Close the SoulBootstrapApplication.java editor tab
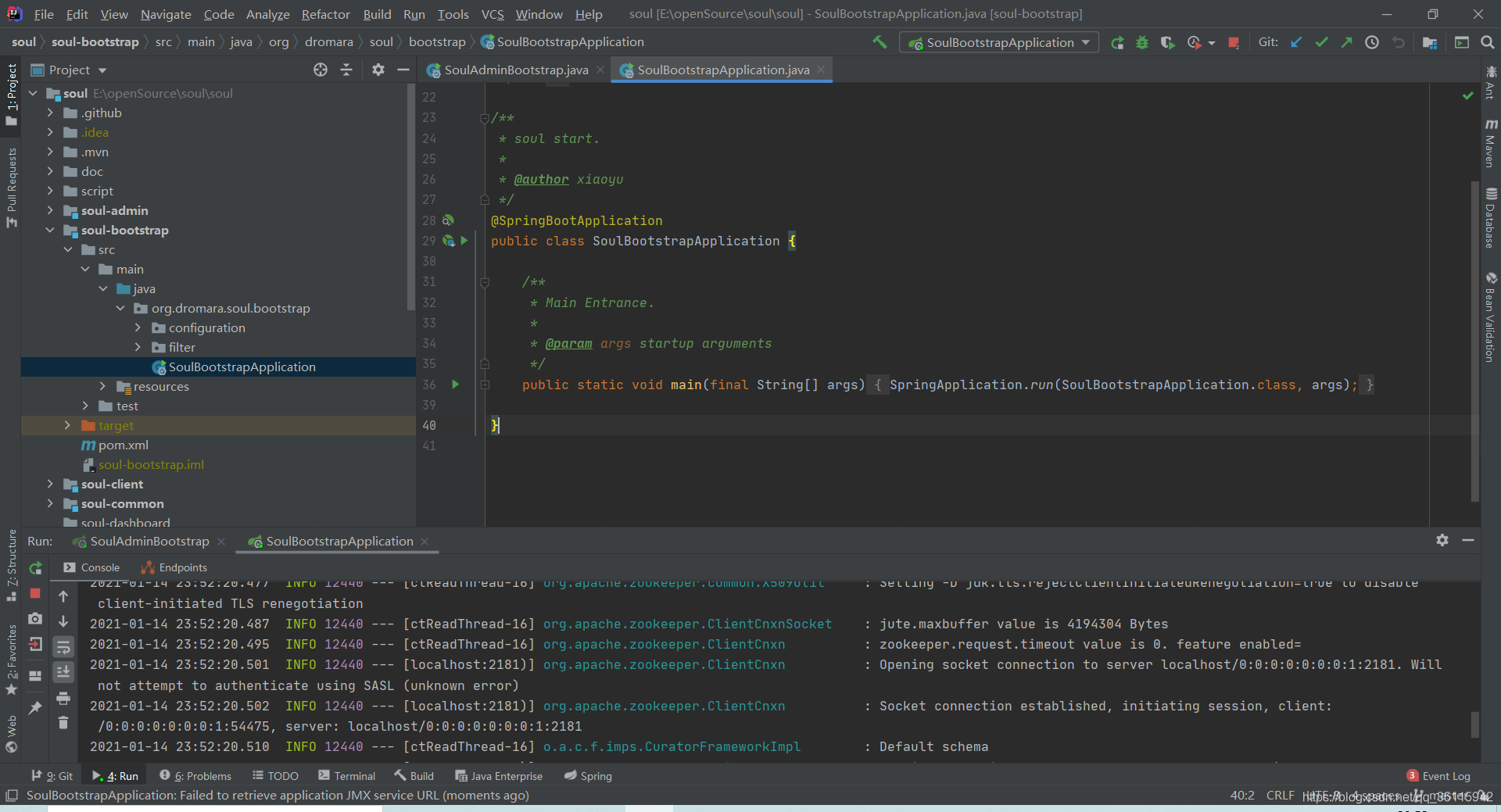Image resolution: width=1501 pixels, height=812 pixels. tap(821, 70)
